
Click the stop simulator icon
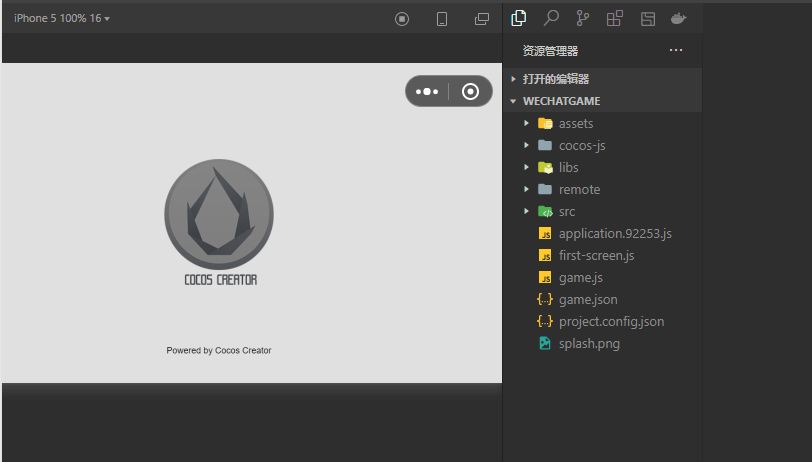402,19
